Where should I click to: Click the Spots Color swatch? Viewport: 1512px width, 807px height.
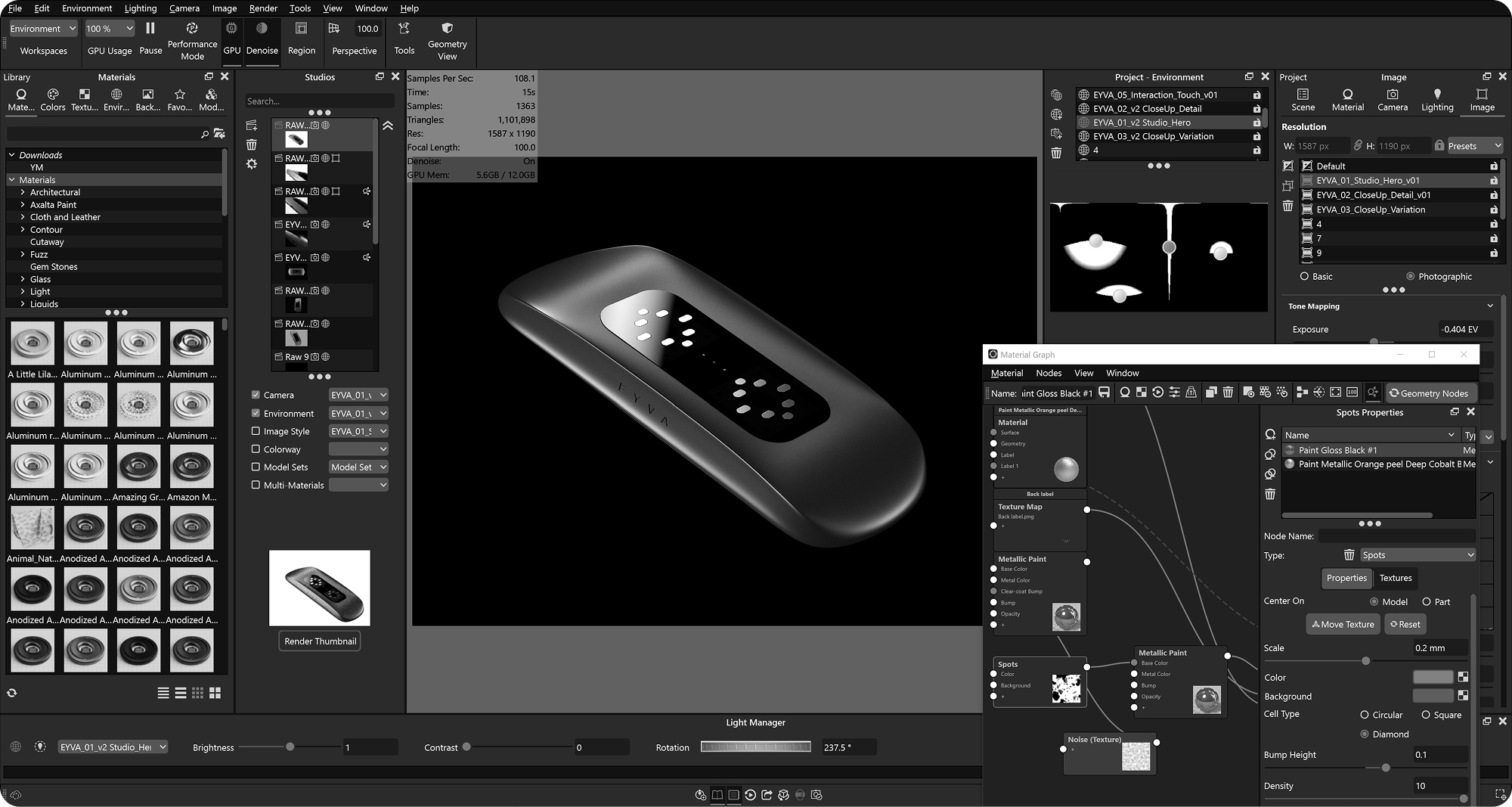[1433, 677]
